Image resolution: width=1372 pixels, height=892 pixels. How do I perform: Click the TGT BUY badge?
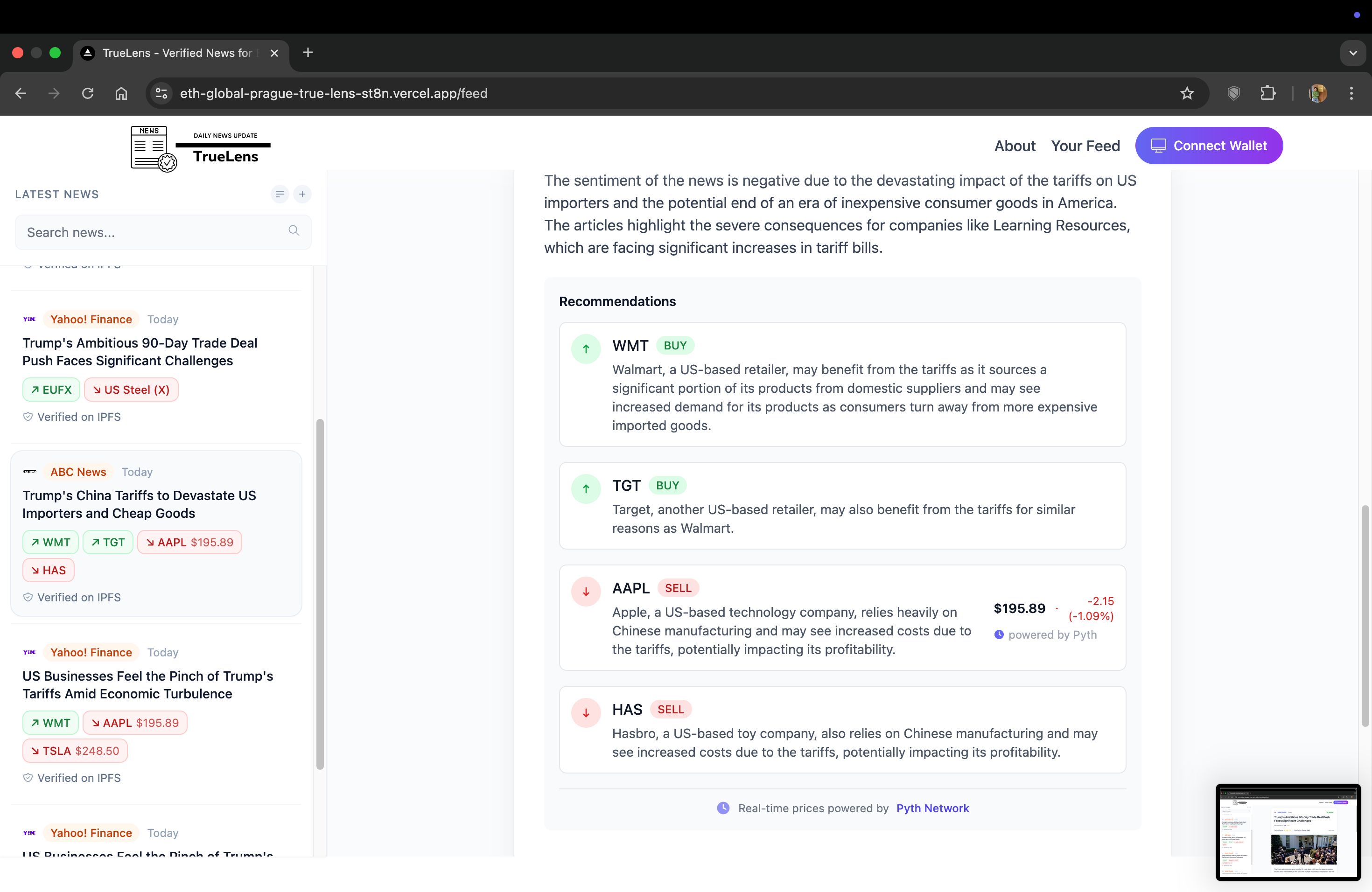coord(667,486)
